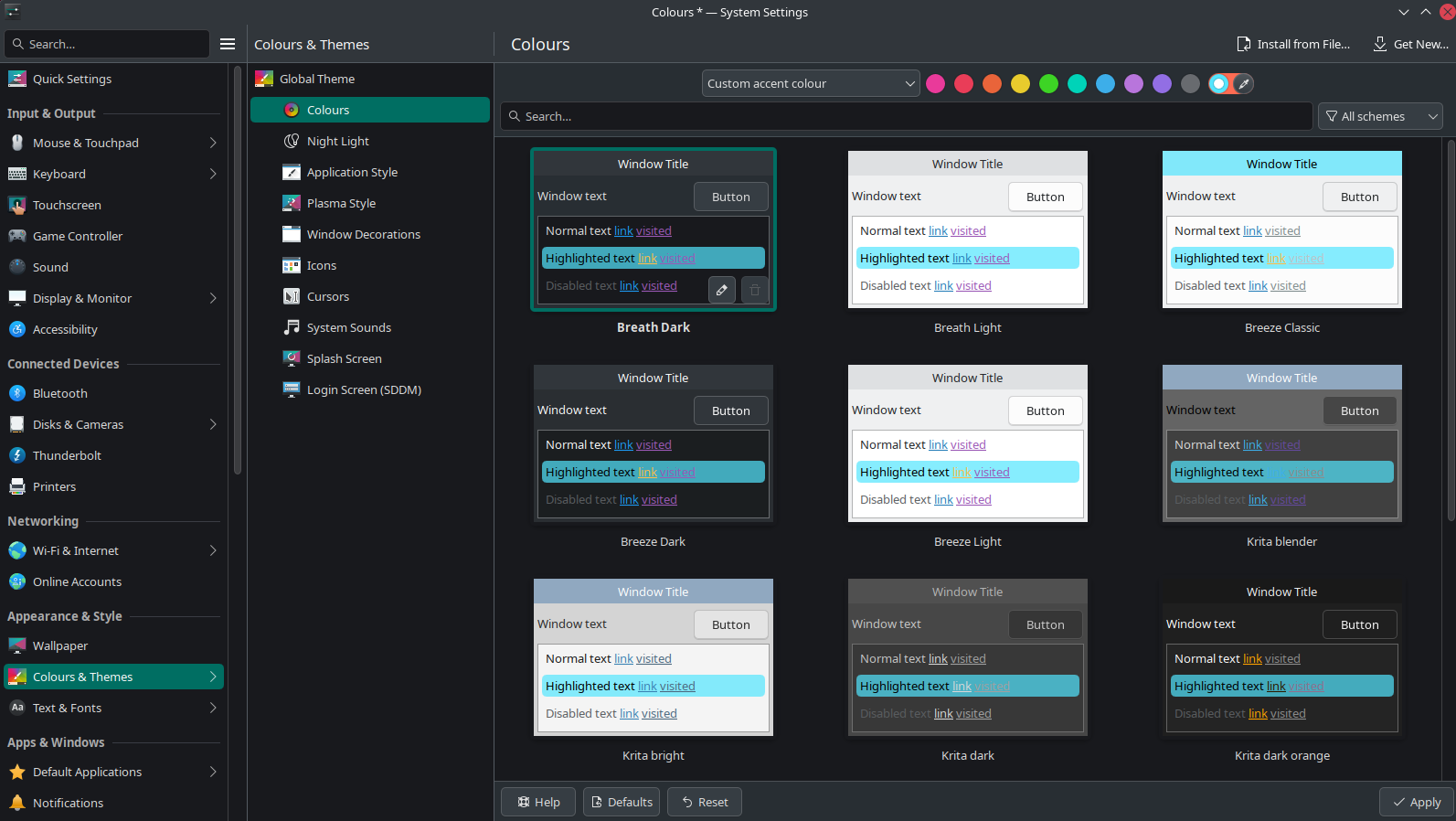Viewport: 1456px width, 821px height.
Task: Open Bluetooth settings in sidebar
Action: 60,393
